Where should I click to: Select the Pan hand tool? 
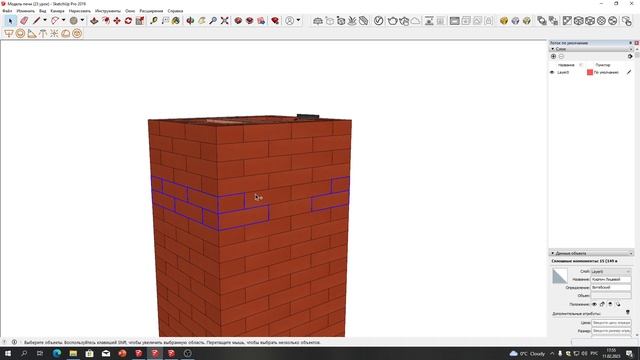(202, 20)
